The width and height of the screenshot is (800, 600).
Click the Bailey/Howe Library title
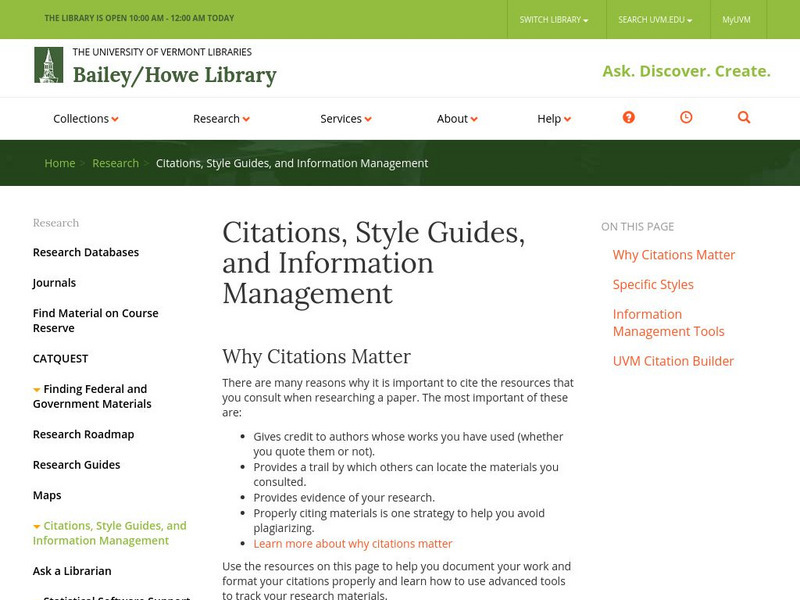click(x=175, y=75)
